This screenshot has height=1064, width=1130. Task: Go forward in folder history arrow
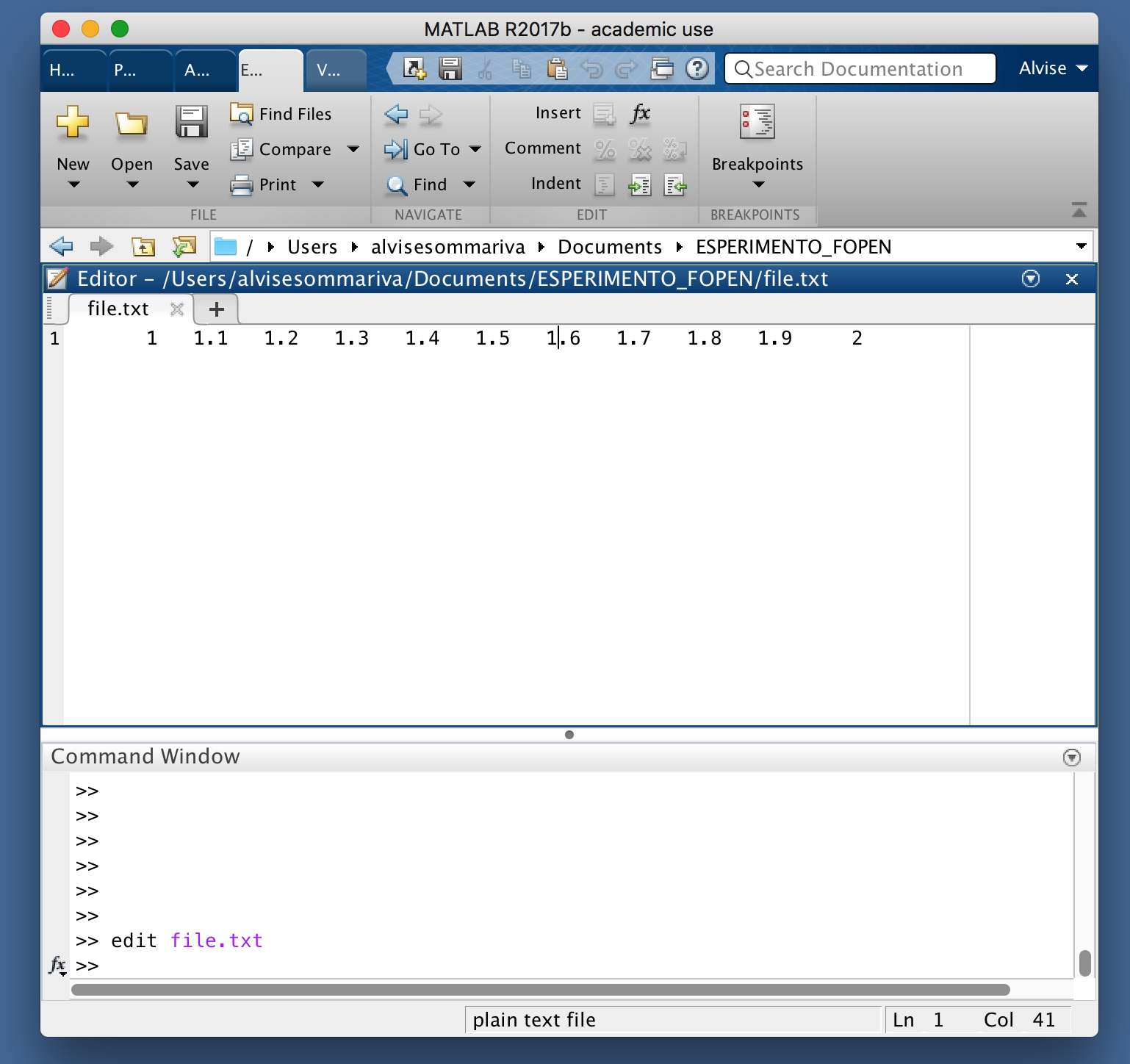101,246
